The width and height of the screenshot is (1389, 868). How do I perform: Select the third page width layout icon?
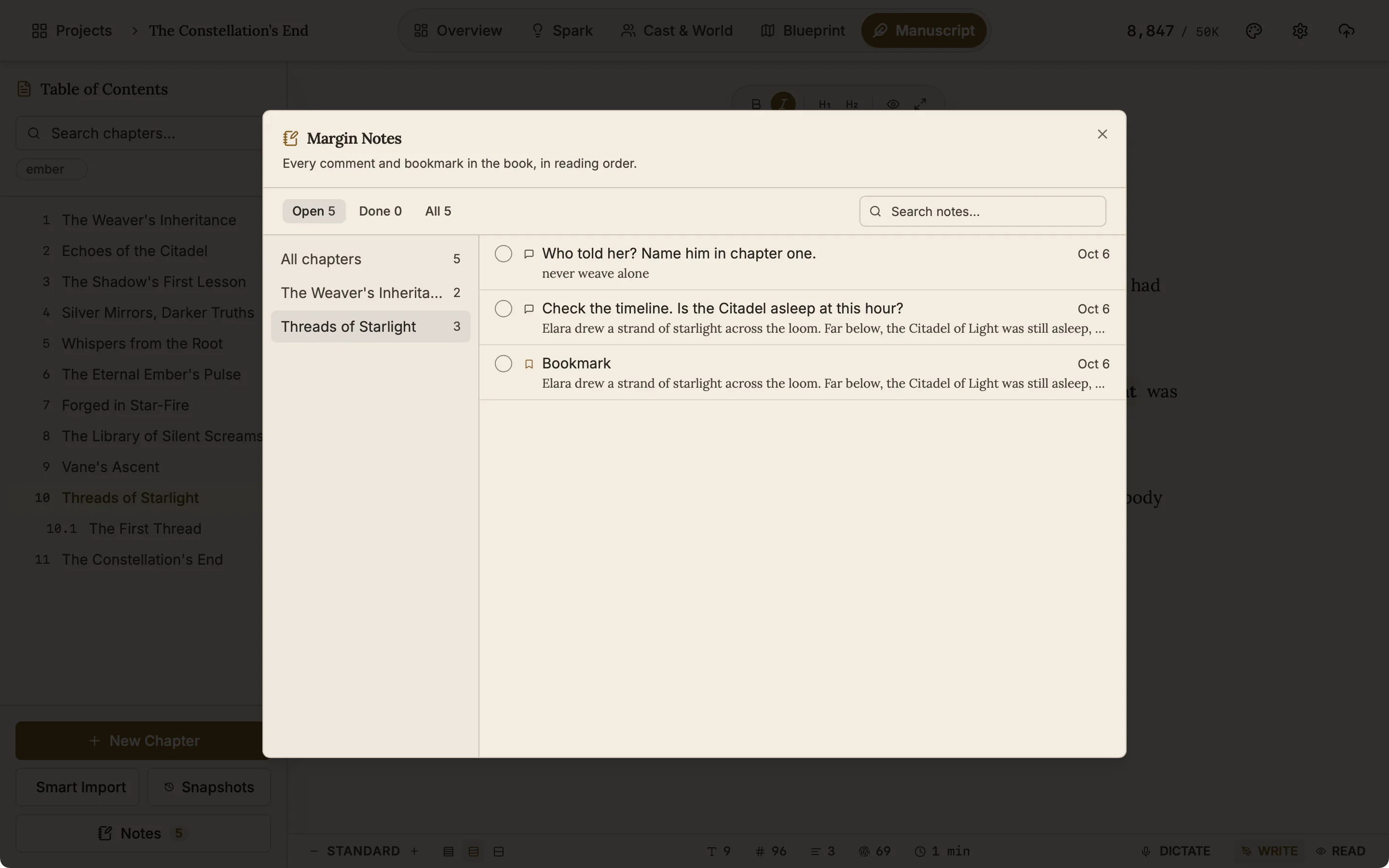(499, 851)
